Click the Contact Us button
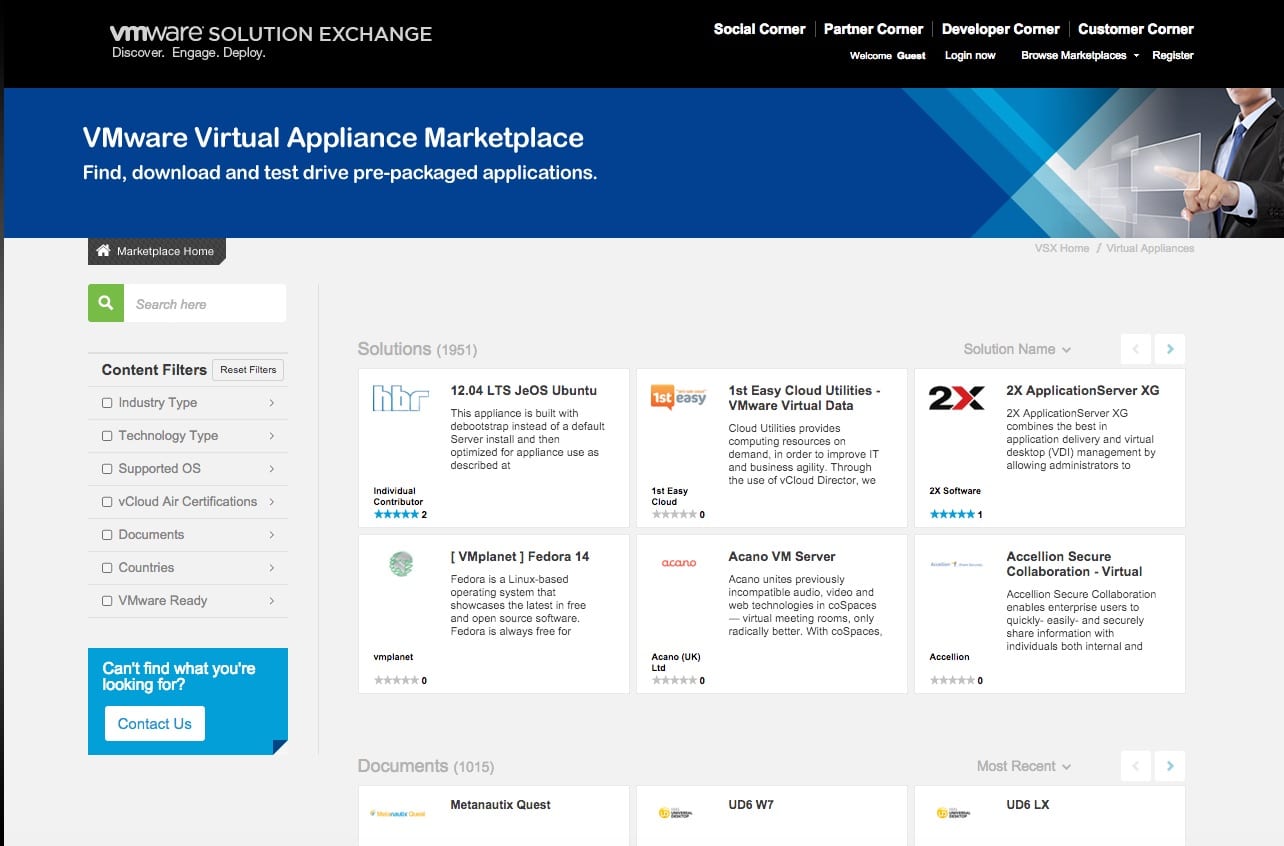 (x=155, y=724)
